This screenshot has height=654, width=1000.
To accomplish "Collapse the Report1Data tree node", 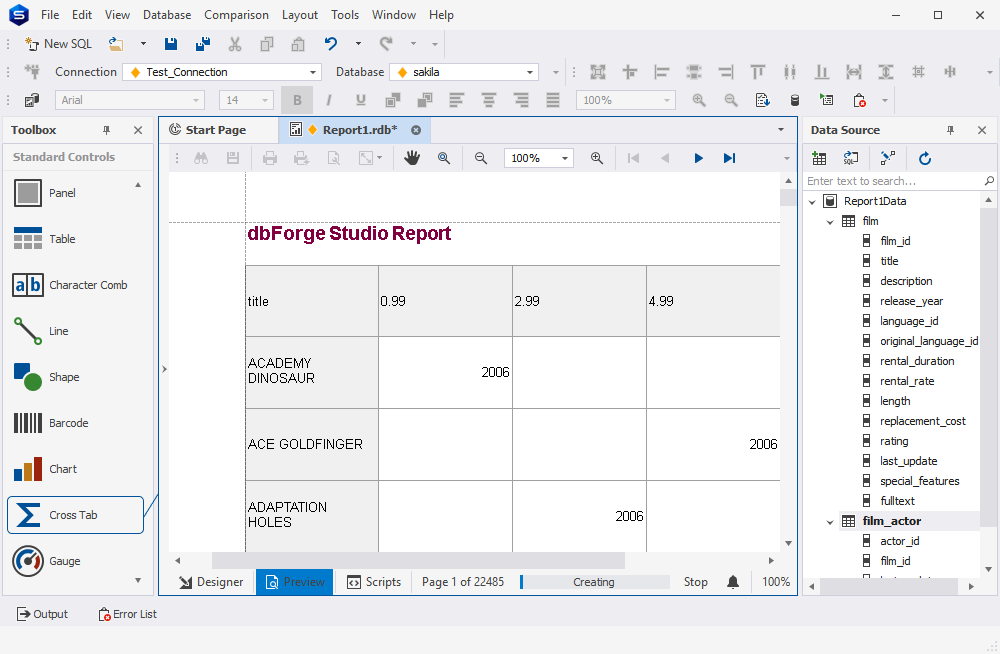I will pyautogui.click(x=812, y=202).
